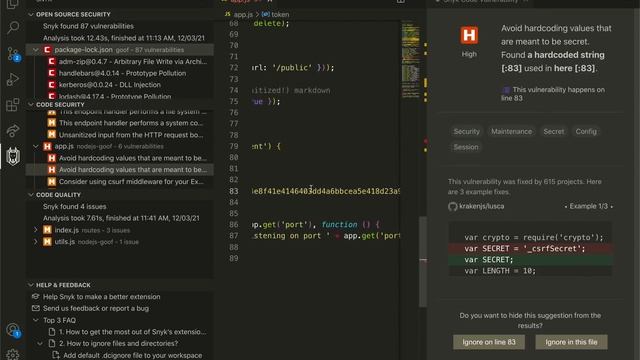Viewport: 640px width, 360px height.
Task: Select highlighted 'Avoid hardcoding values' issue row
Action: [120, 170]
